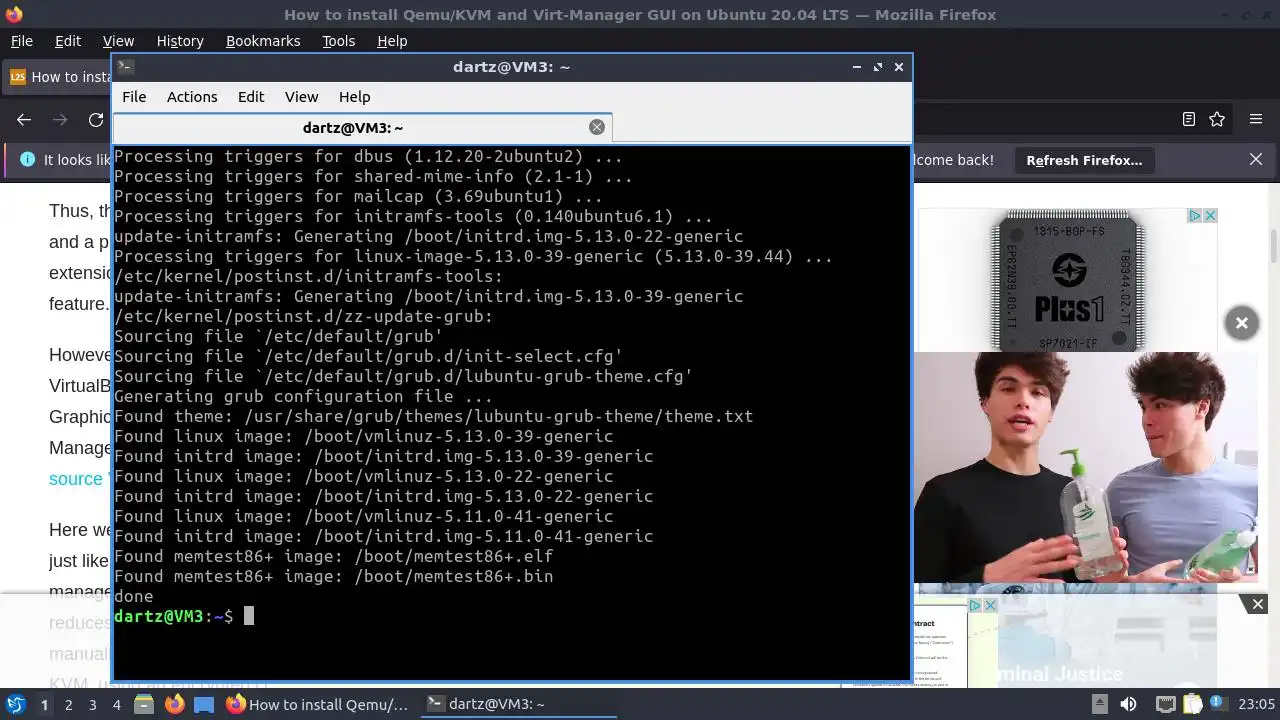Image resolution: width=1280 pixels, height=720 pixels.
Task: Go forward in Firefox
Action: coord(60,120)
